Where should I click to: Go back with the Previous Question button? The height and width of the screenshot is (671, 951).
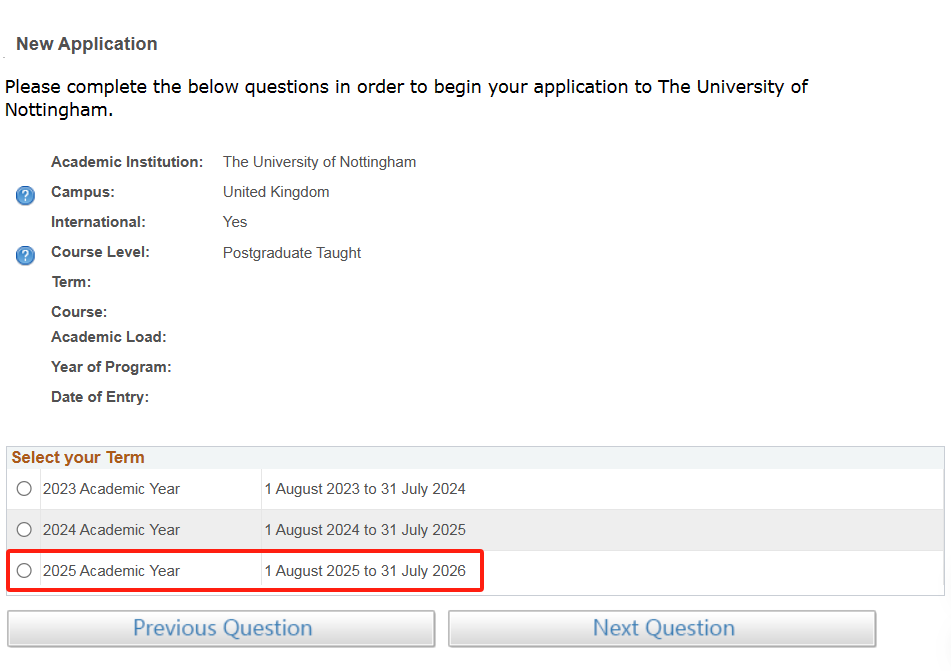(221, 629)
